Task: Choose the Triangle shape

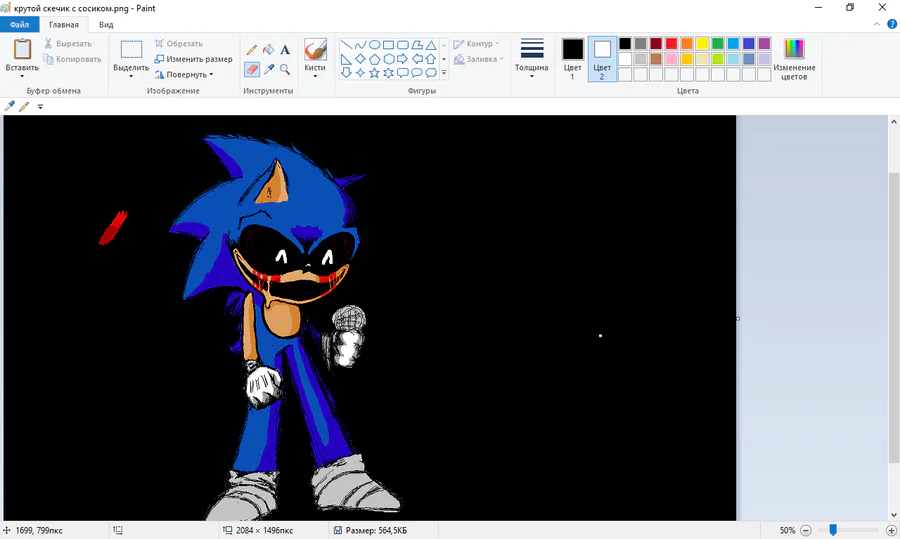Action: click(x=430, y=45)
